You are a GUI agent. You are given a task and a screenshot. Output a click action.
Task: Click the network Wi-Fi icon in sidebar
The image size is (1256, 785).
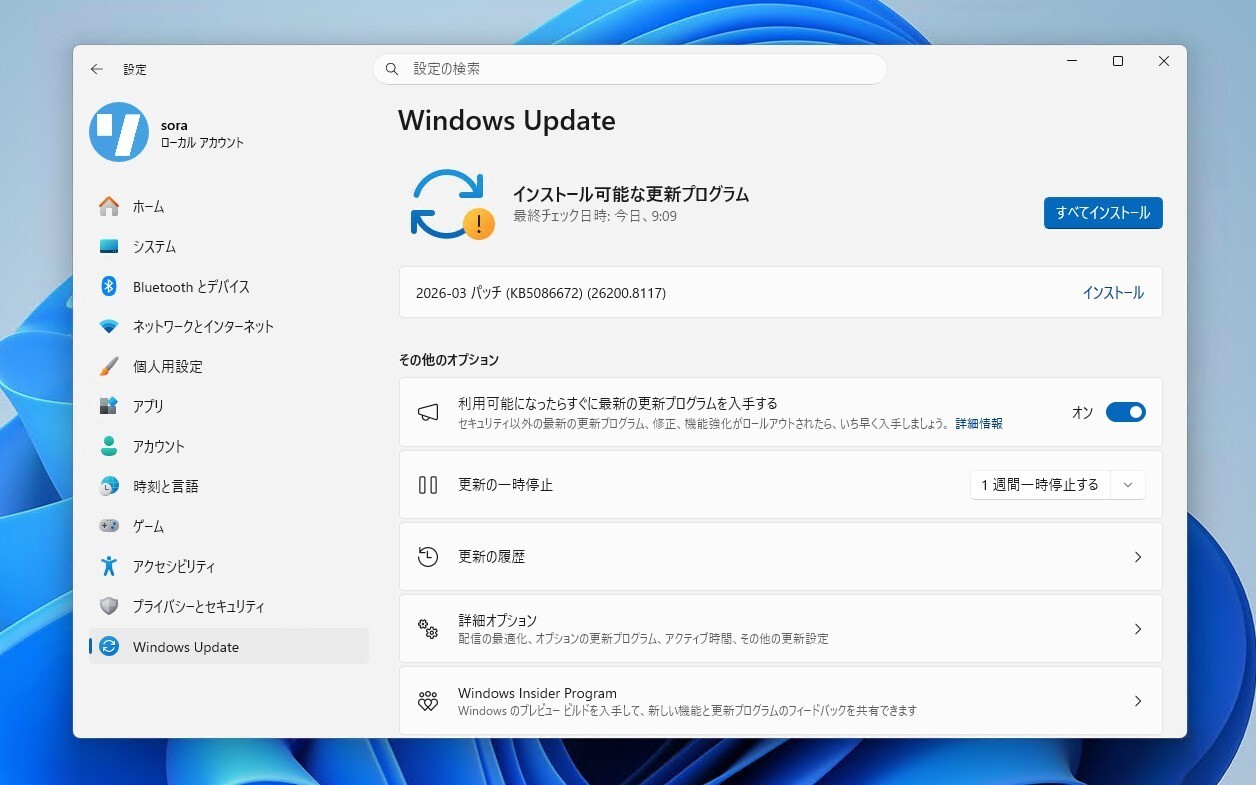tap(109, 327)
